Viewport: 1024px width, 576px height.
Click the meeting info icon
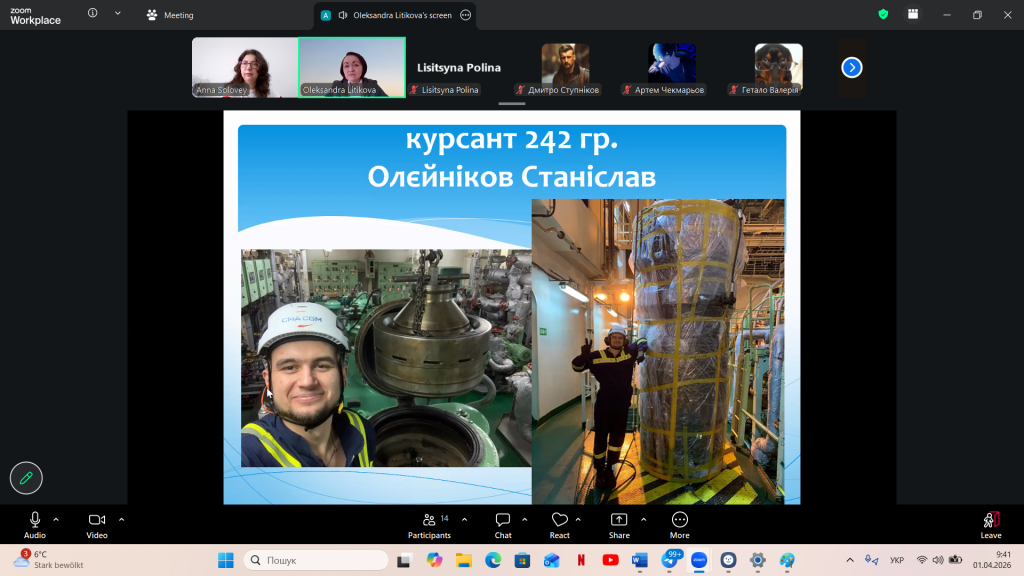[93, 14]
